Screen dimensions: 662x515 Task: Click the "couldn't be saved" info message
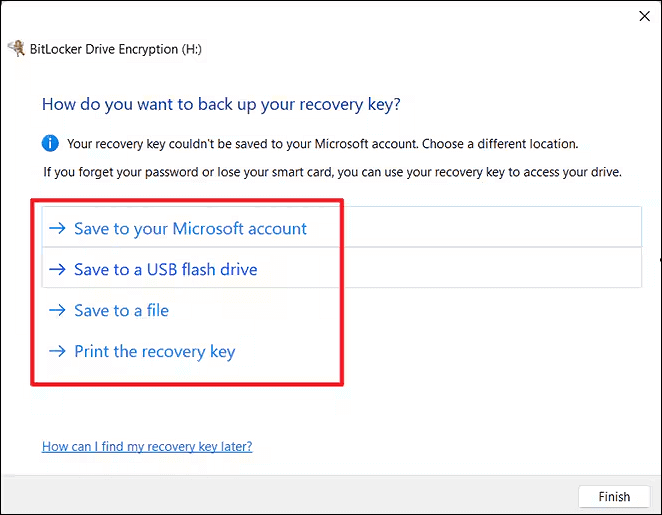click(322, 144)
